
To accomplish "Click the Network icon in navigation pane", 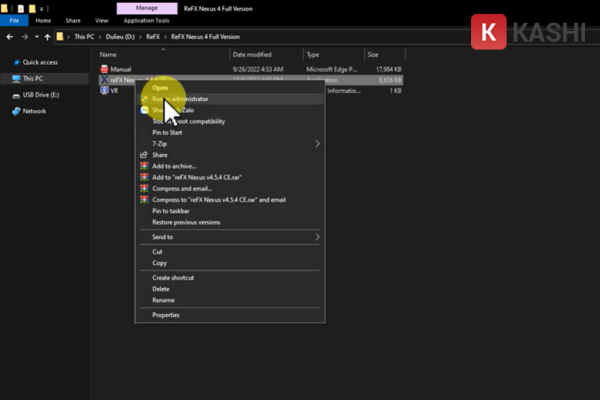I will tap(14, 111).
